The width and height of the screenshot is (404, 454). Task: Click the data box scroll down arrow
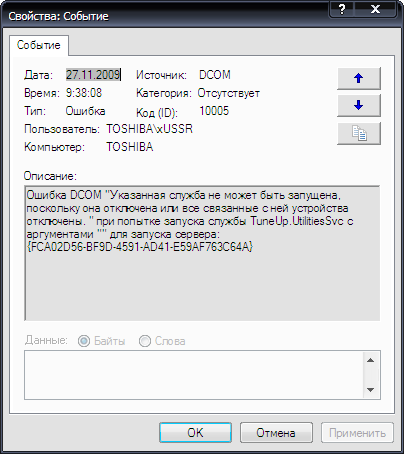point(370,389)
